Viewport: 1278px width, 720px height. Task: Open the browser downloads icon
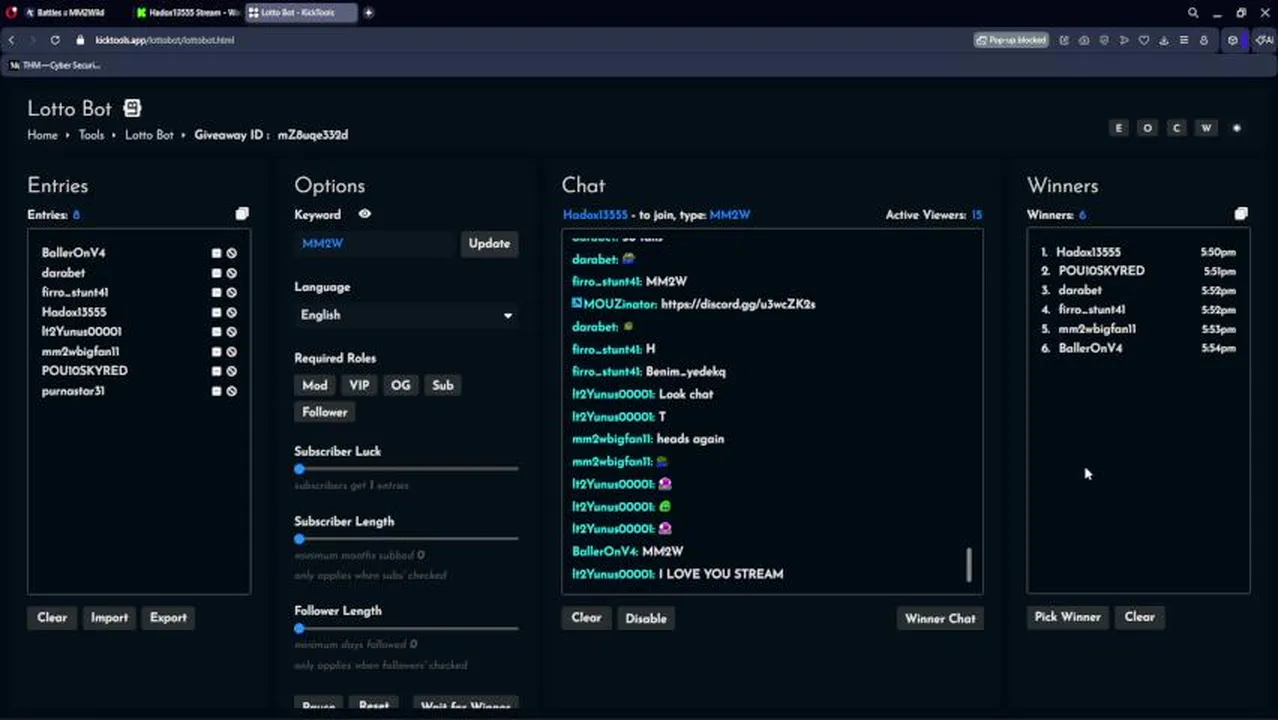click(x=1164, y=40)
